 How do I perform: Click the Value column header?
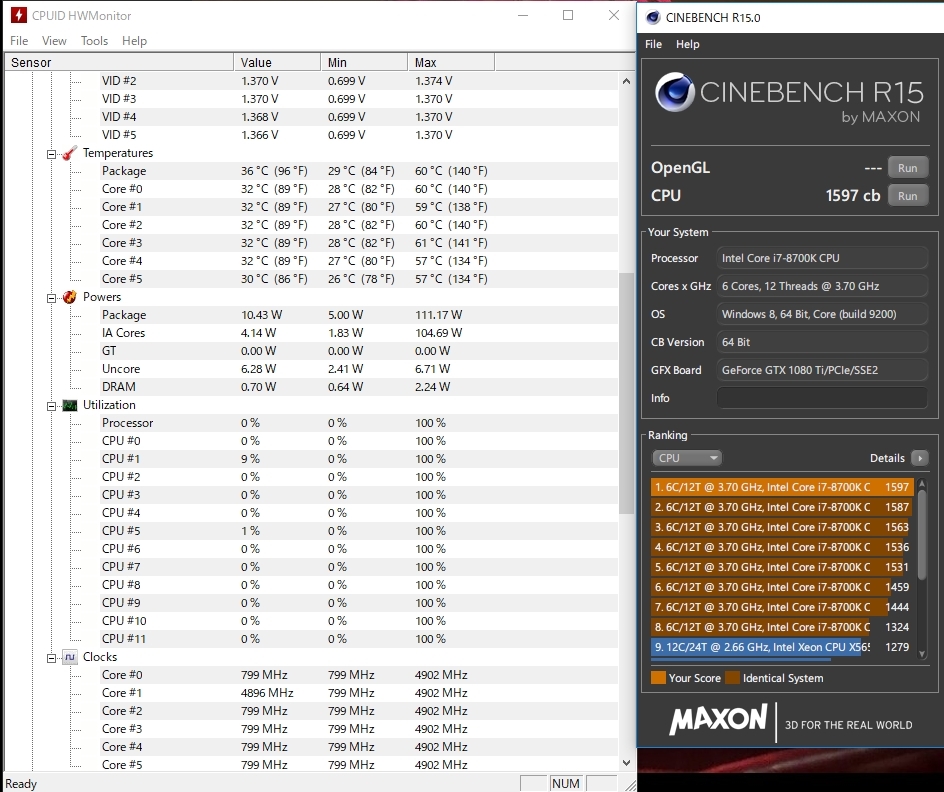pos(277,62)
